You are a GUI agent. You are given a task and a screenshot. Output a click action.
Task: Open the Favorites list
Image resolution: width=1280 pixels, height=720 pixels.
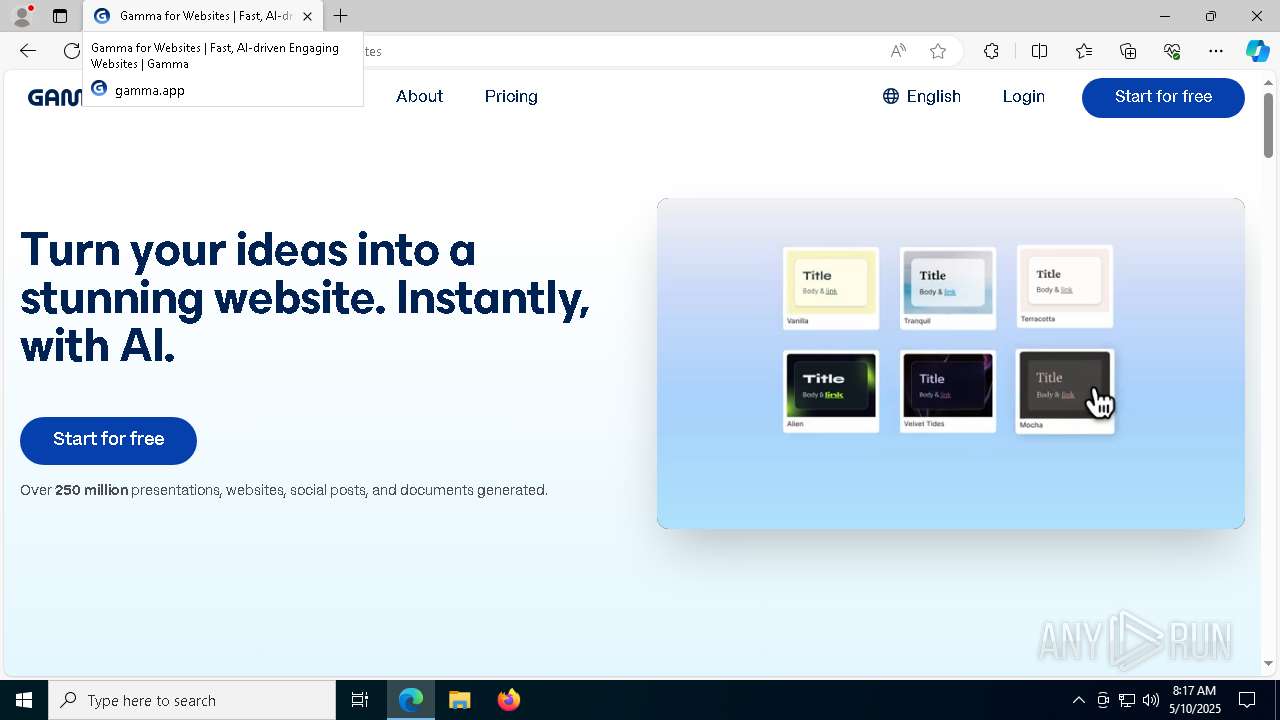pyautogui.click(x=1084, y=51)
